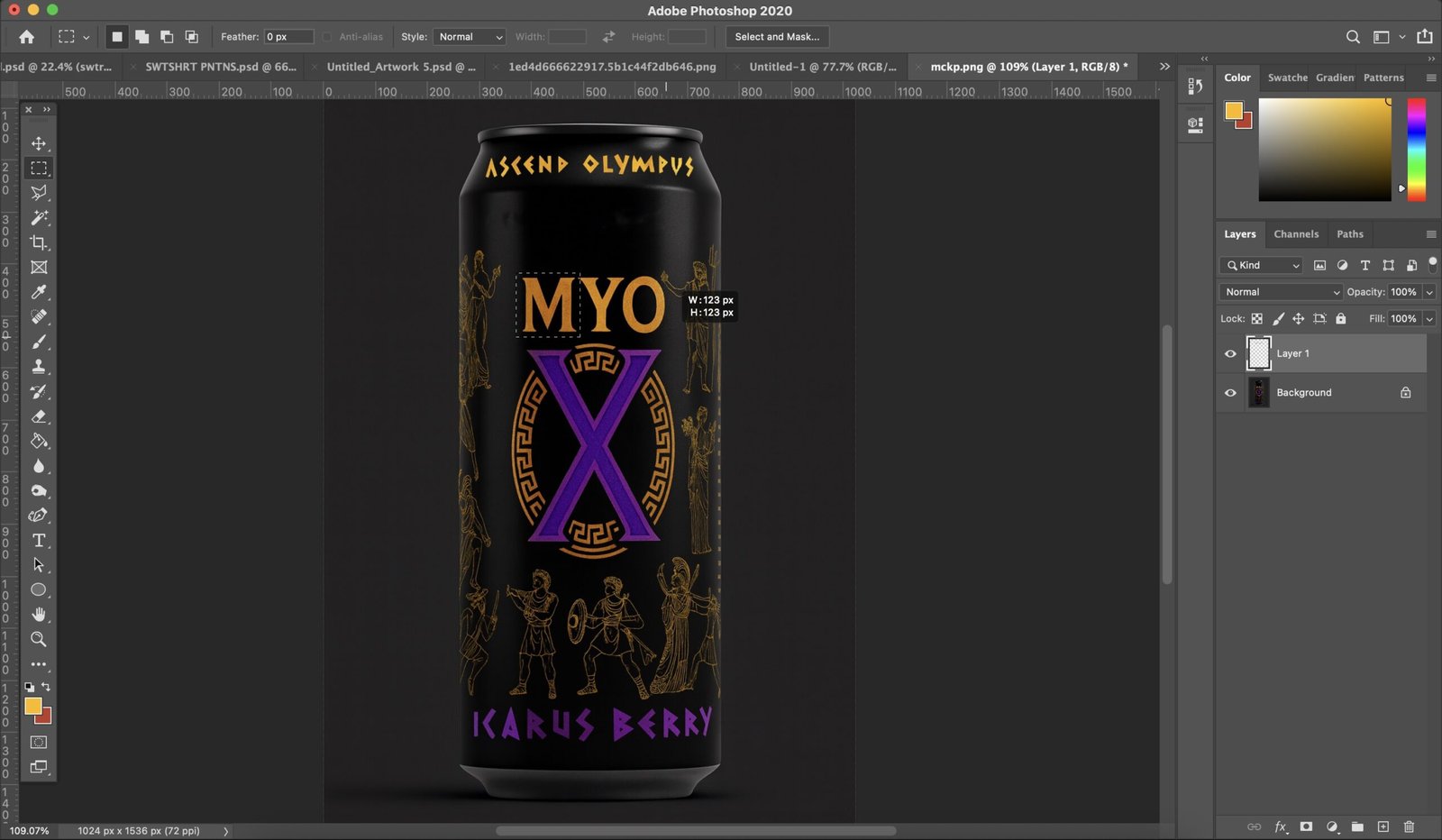Screen dimensions: 1442x840
Task: Select the Move tool
Action: [x=38, y=144]
